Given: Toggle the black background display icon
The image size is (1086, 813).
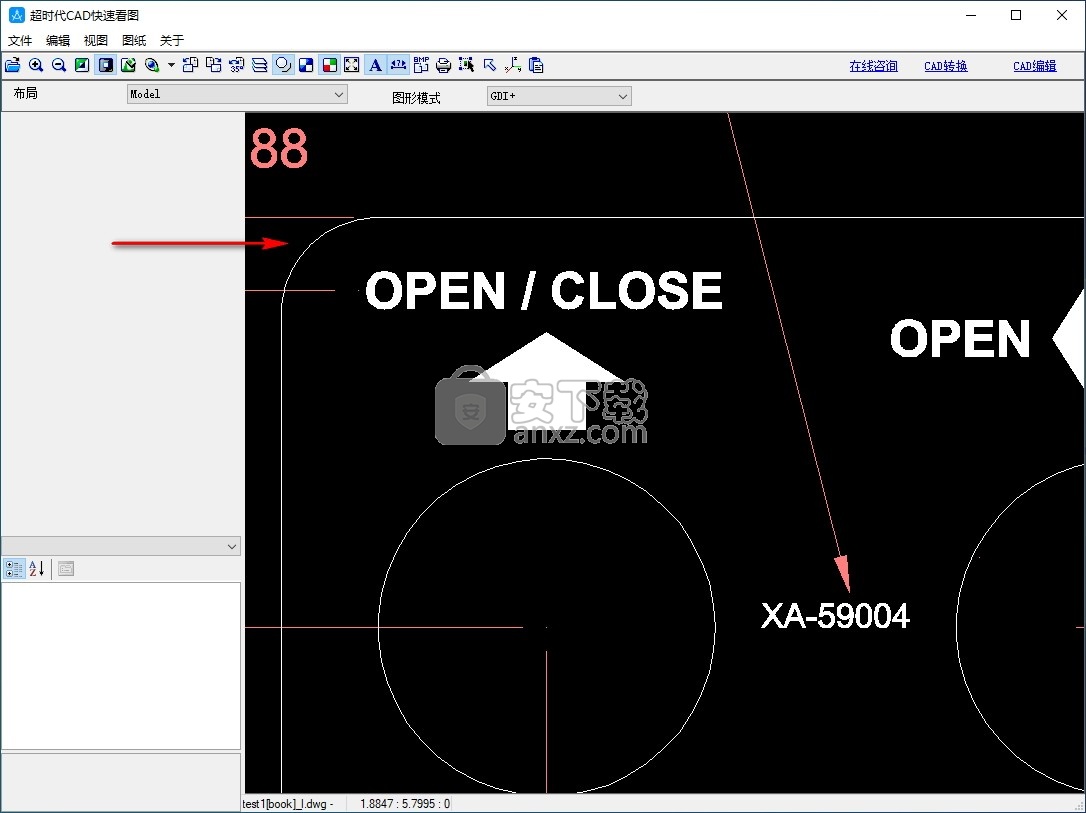Looking at the screenshot, I should tap(105, 65).
